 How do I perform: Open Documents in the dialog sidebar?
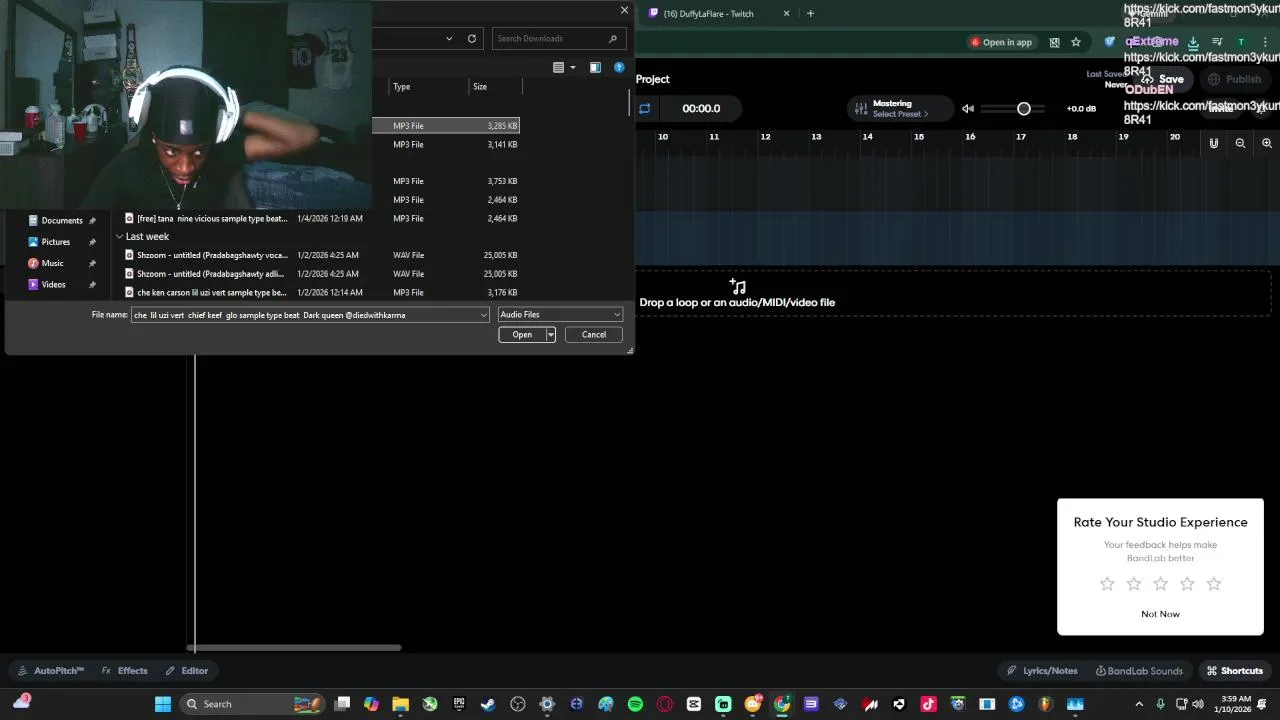(x=61, y=220)
